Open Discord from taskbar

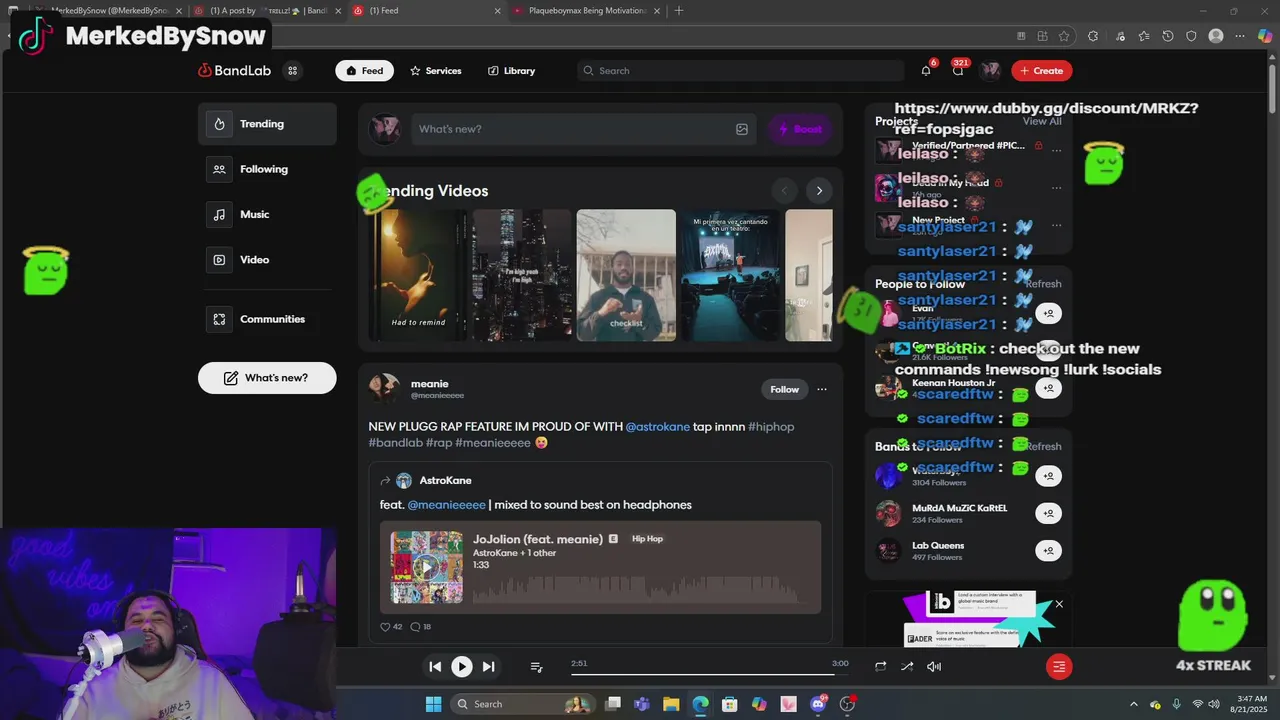coord(818,704)
